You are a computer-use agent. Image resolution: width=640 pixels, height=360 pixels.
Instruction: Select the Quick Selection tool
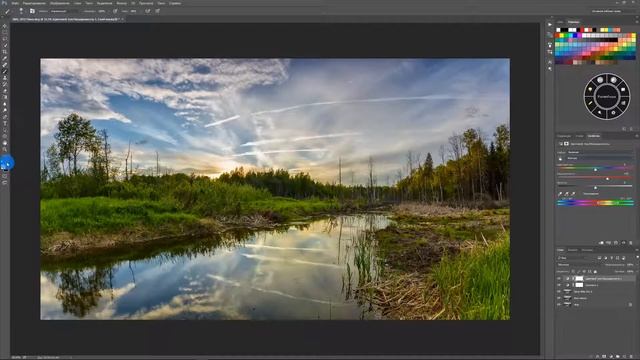point(4,45)
